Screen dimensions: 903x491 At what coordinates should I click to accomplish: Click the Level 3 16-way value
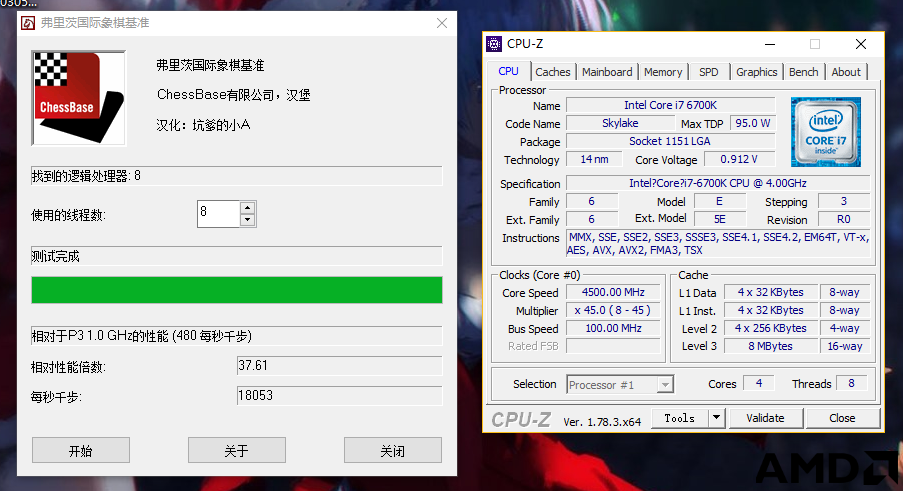(x=844, y=346)
